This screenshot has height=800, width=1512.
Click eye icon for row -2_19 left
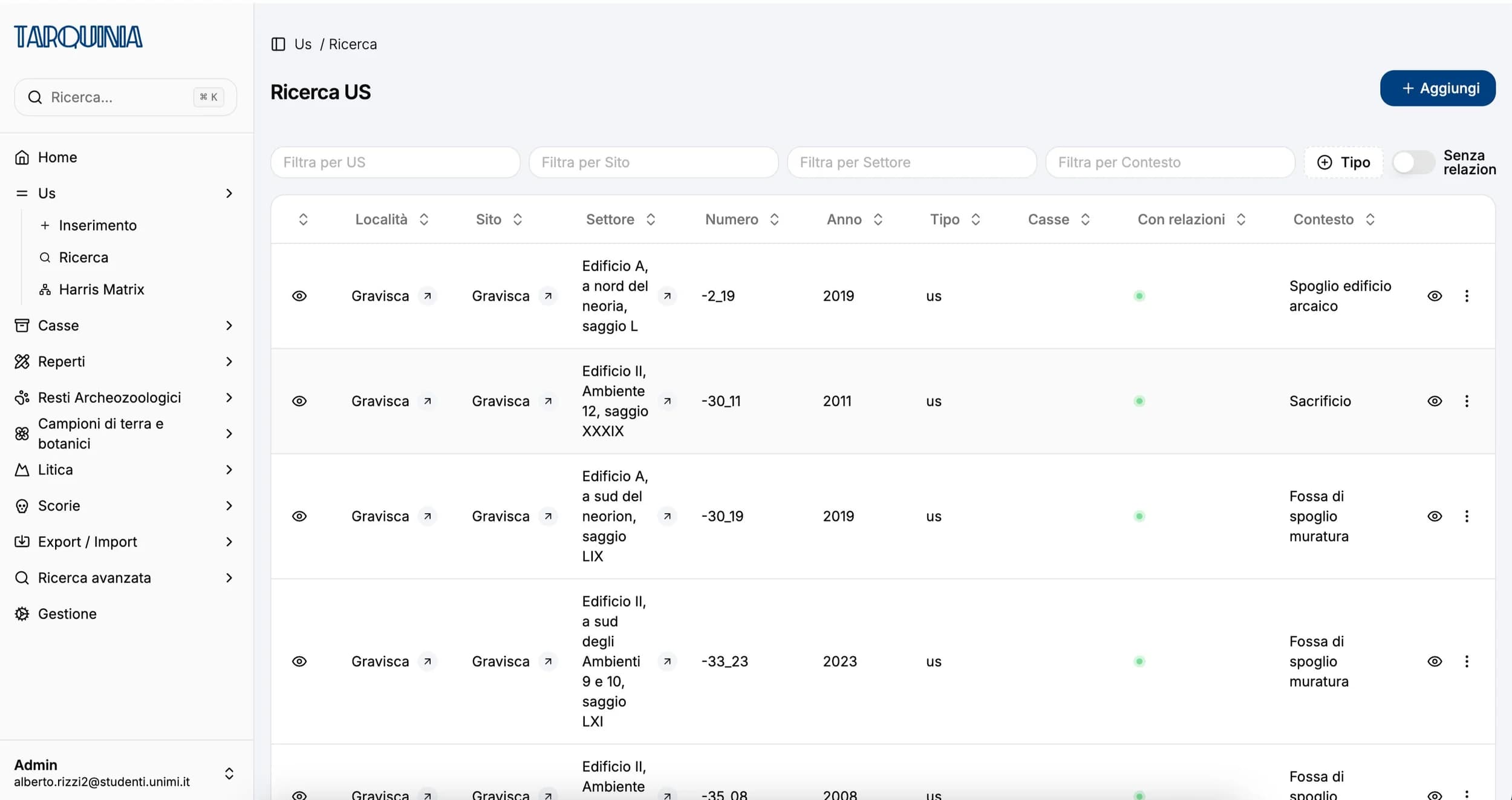299,296
